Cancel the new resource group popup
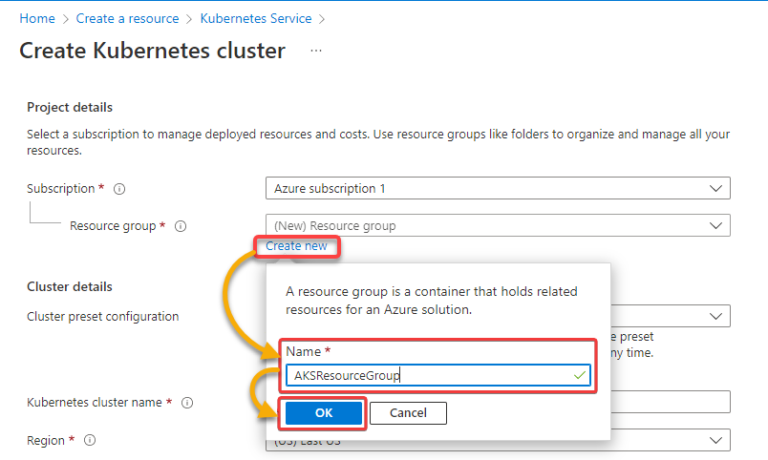The height and width of the screenshot is (460, 768). (x=408, y=413)
